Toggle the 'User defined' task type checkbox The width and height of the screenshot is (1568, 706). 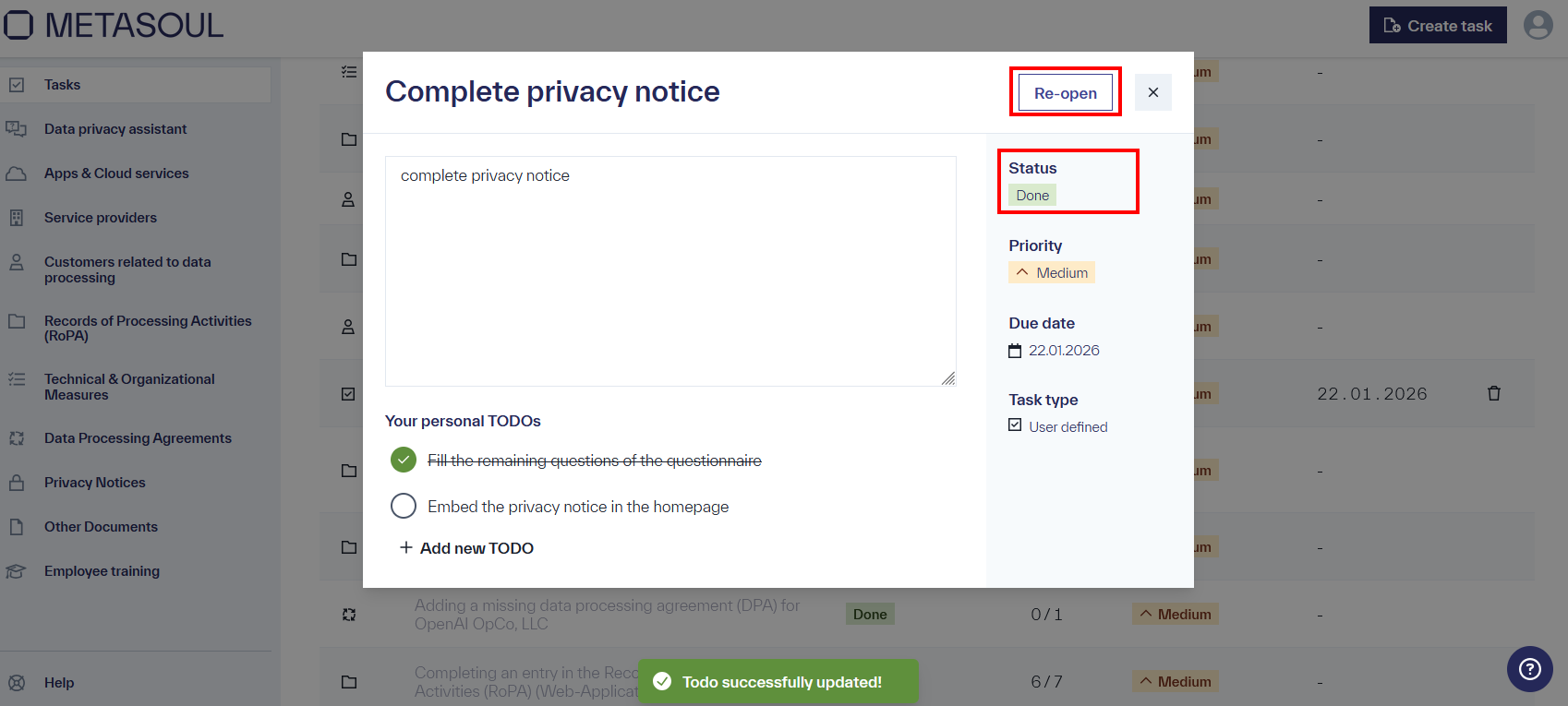pos(1014,425)
